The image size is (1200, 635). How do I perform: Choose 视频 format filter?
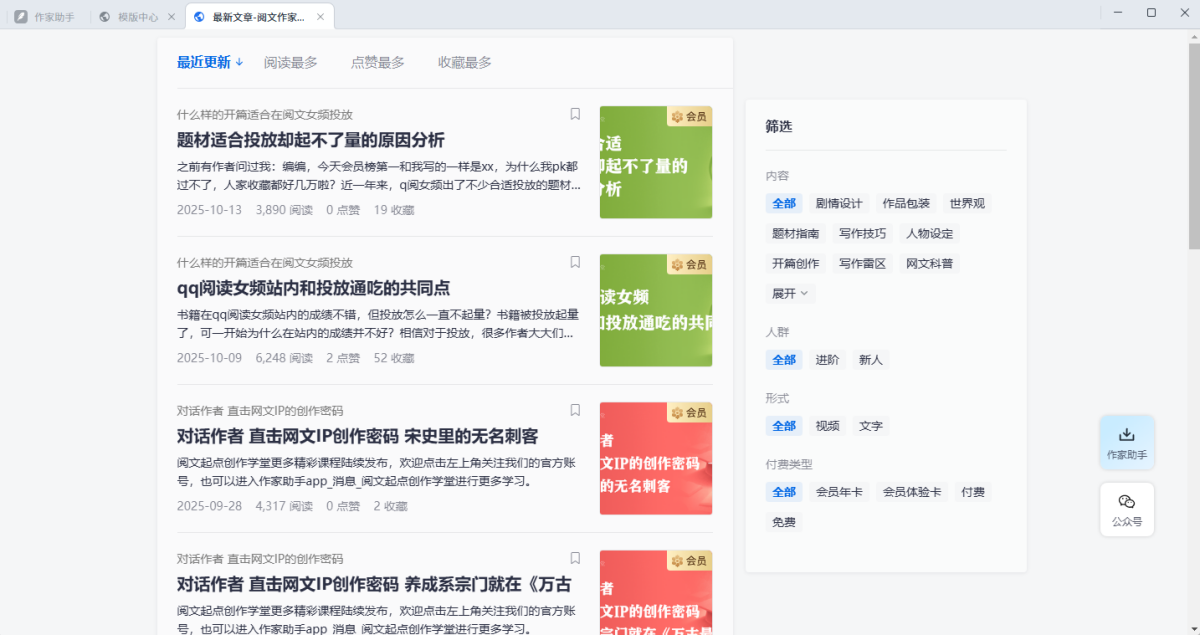(827, 426)
